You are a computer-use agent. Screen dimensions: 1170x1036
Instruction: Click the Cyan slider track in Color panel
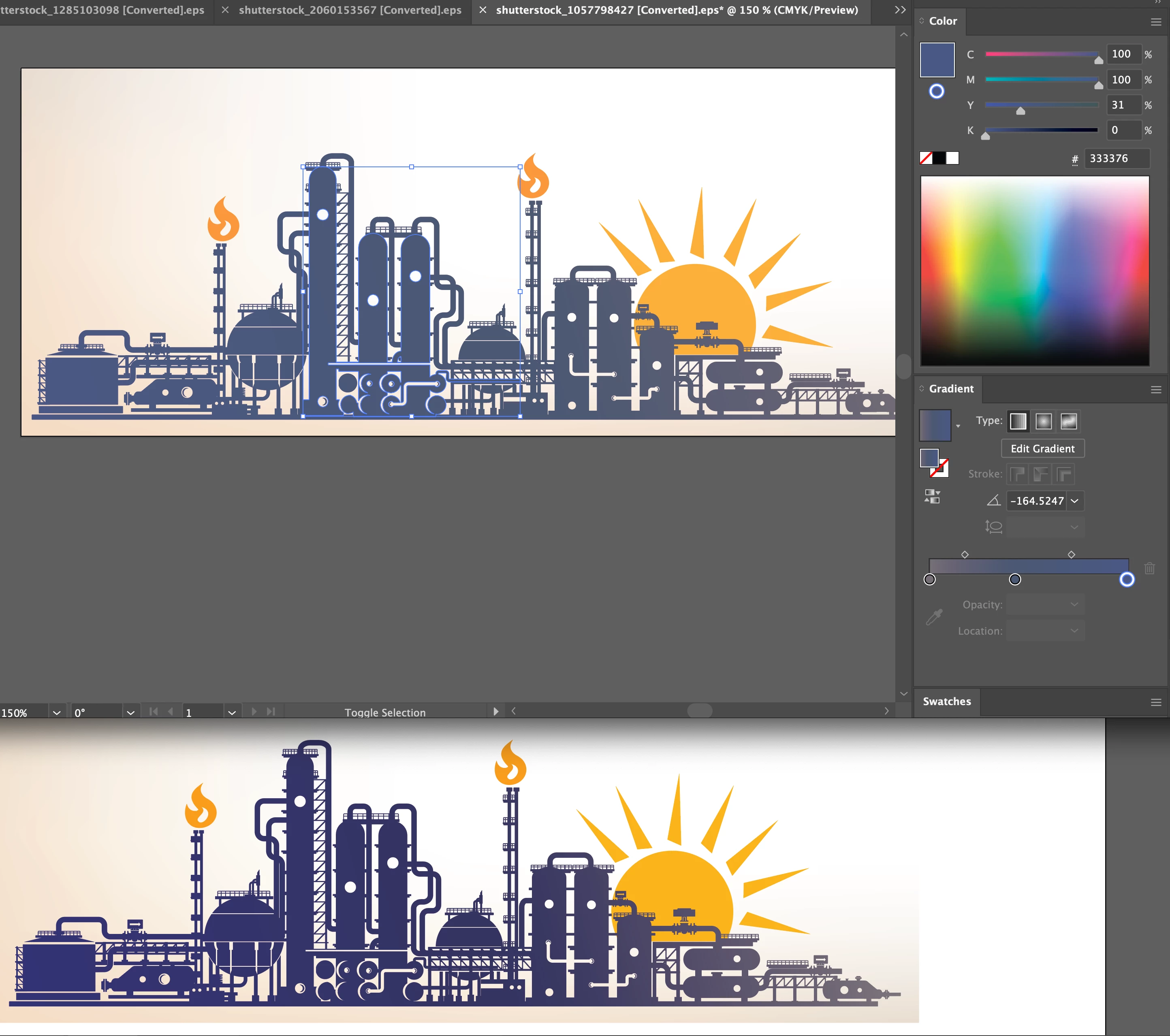click(1041, 54)
